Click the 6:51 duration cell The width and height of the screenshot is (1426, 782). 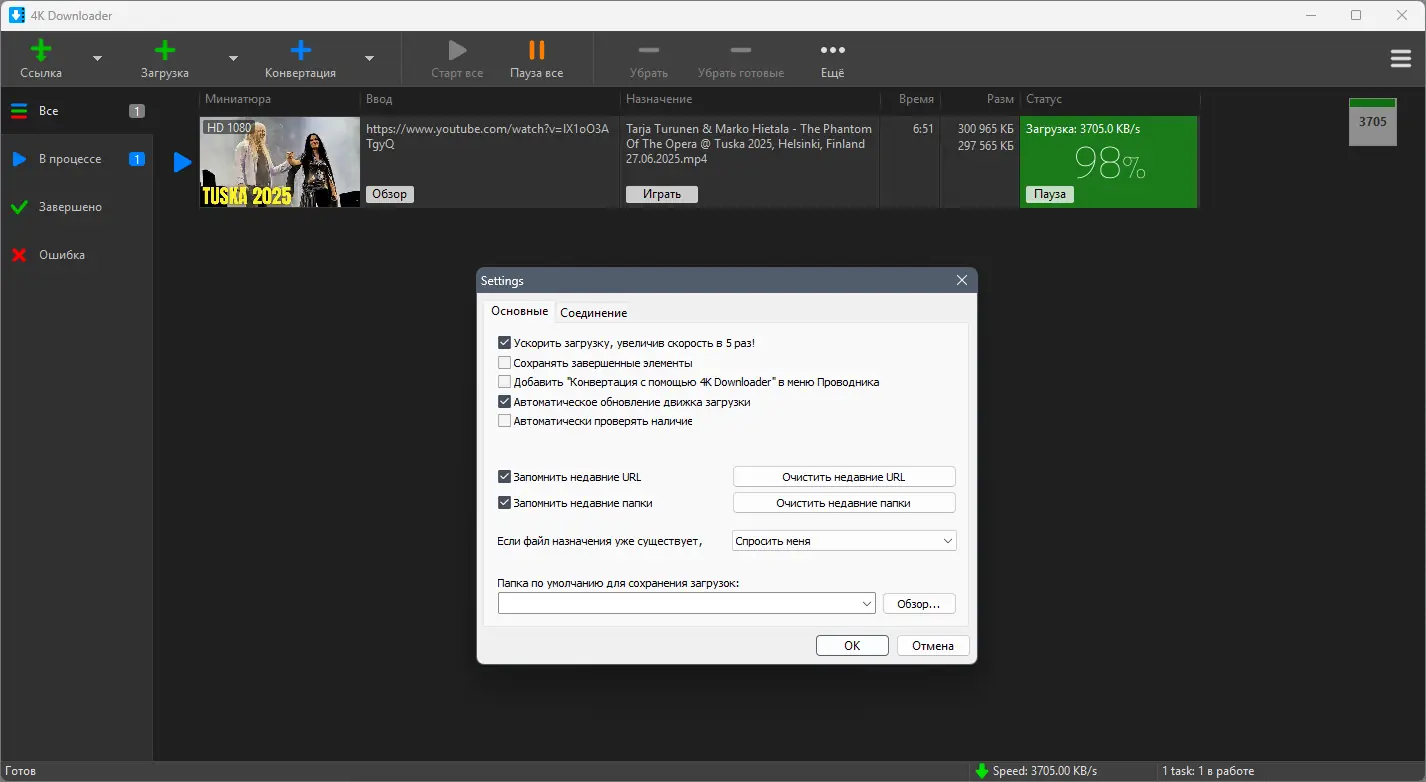point(923,129)
